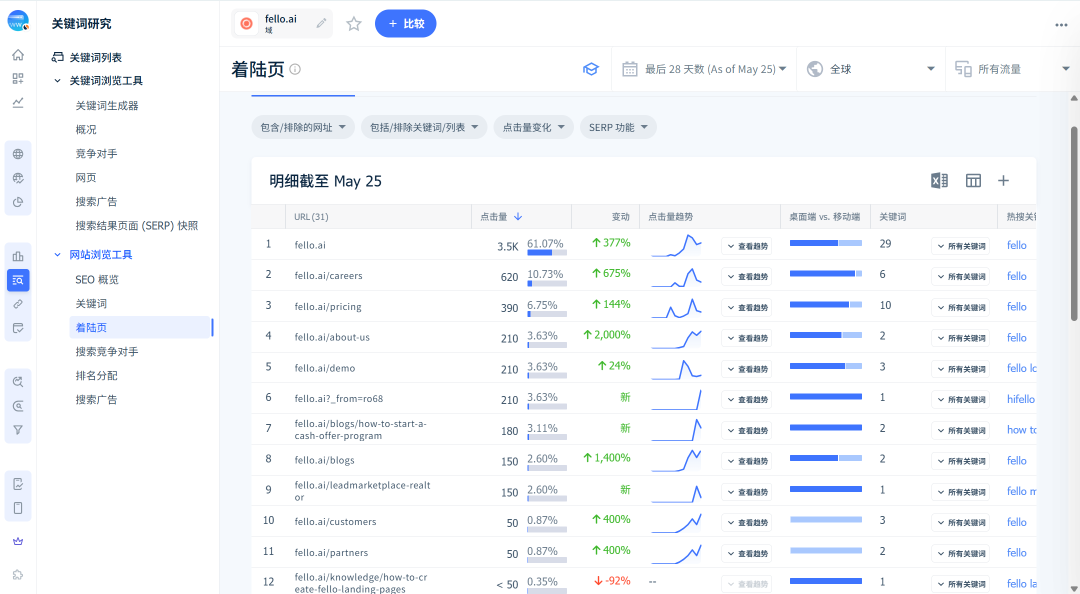Open the 包含/排除的网址 filter
This screenshot has height=594, width=1080.
pos(303,127)
